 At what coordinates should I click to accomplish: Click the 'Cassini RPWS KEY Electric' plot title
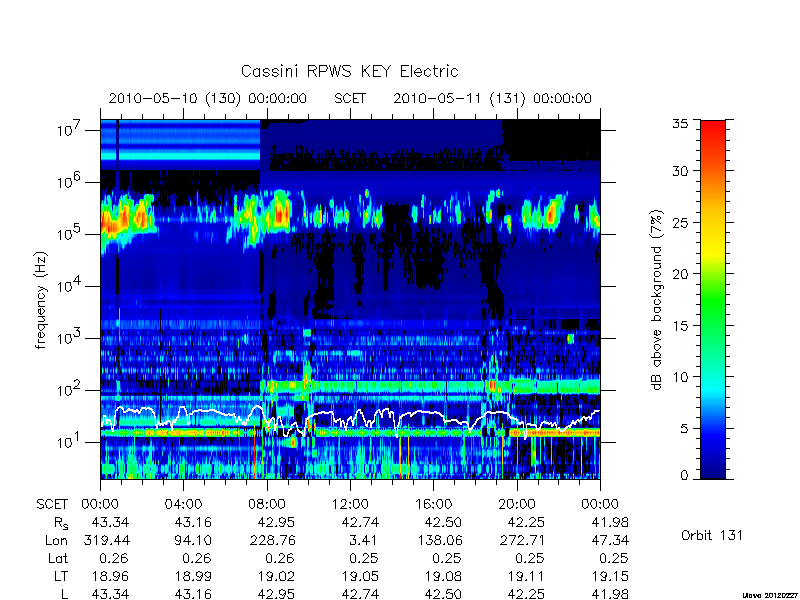[349, 71]
